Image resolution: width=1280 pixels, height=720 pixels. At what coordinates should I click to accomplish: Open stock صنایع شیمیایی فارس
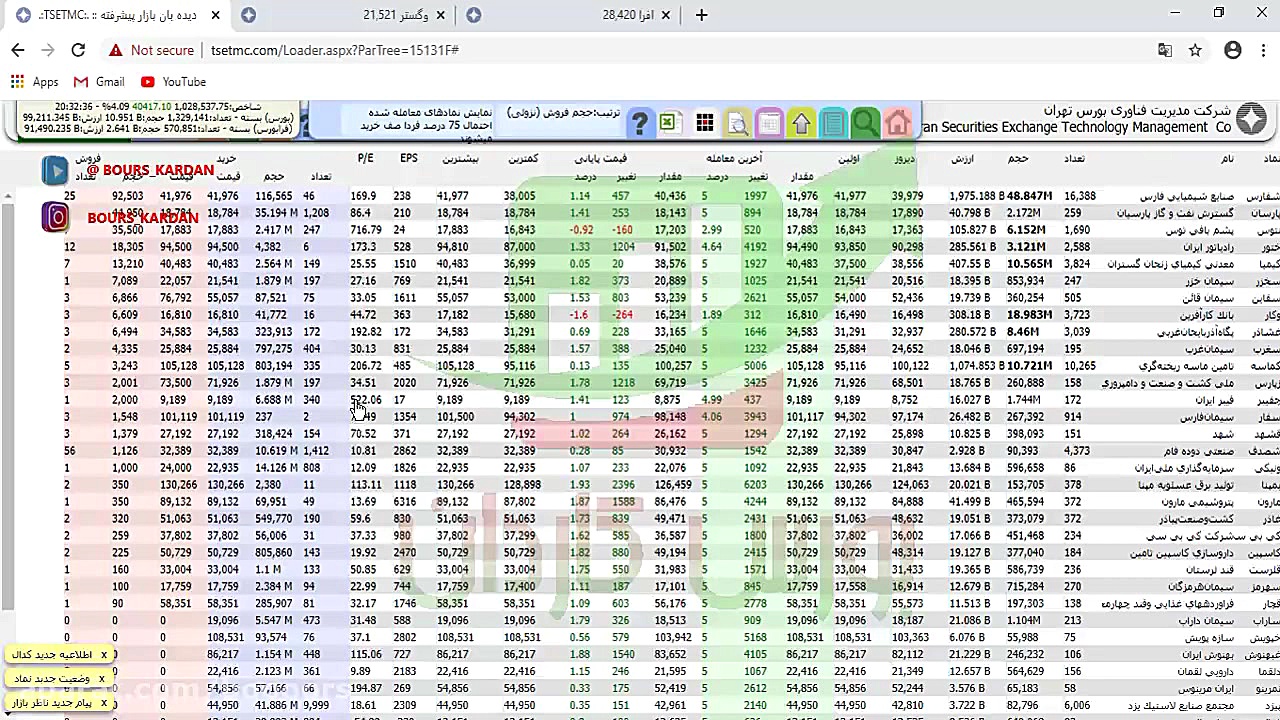coord(1187,196)
